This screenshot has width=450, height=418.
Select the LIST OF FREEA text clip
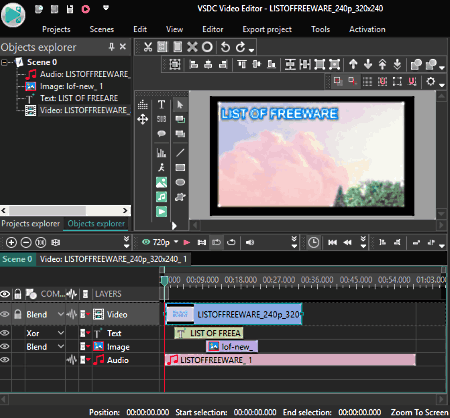[x=209, y=333]
